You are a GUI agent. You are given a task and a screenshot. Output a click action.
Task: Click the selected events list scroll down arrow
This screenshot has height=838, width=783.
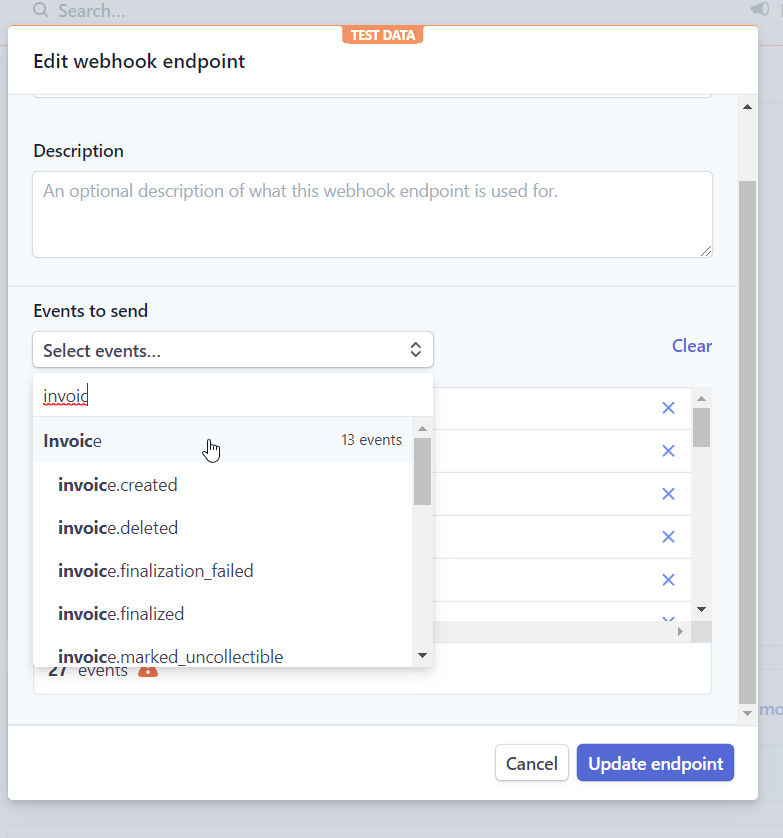[702, 609]
